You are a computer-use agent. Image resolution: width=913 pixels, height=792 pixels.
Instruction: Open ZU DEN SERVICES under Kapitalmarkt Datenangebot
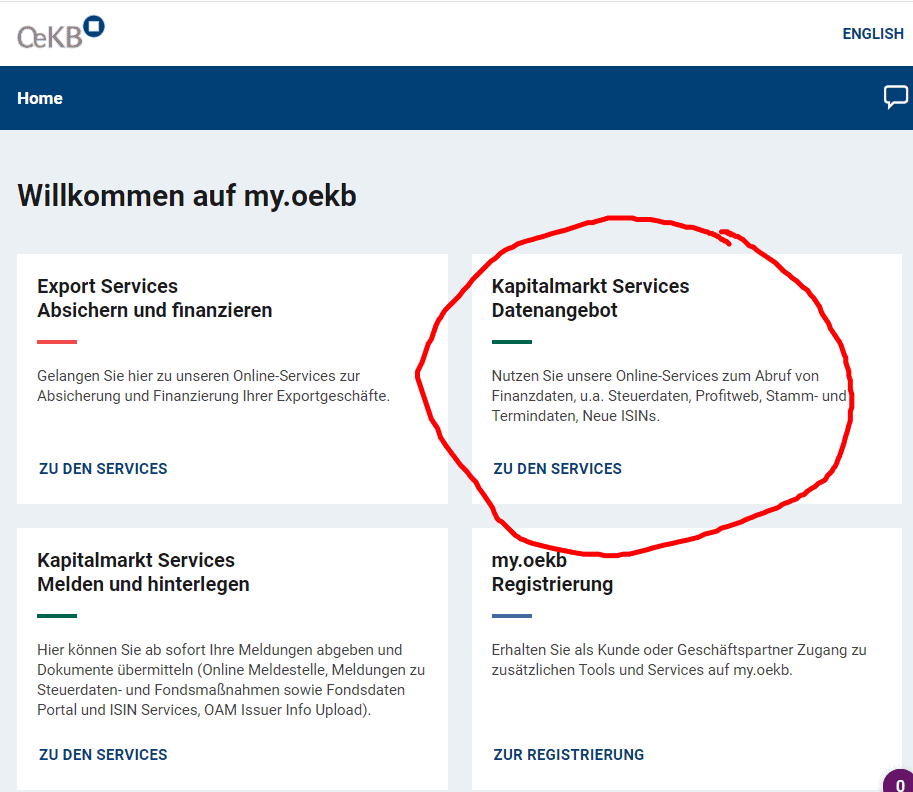(x=557, y=469)
